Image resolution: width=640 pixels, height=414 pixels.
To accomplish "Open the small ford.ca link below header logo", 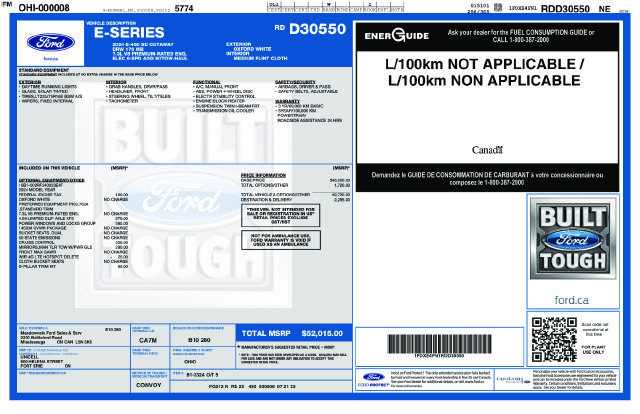I will [51, 59].
